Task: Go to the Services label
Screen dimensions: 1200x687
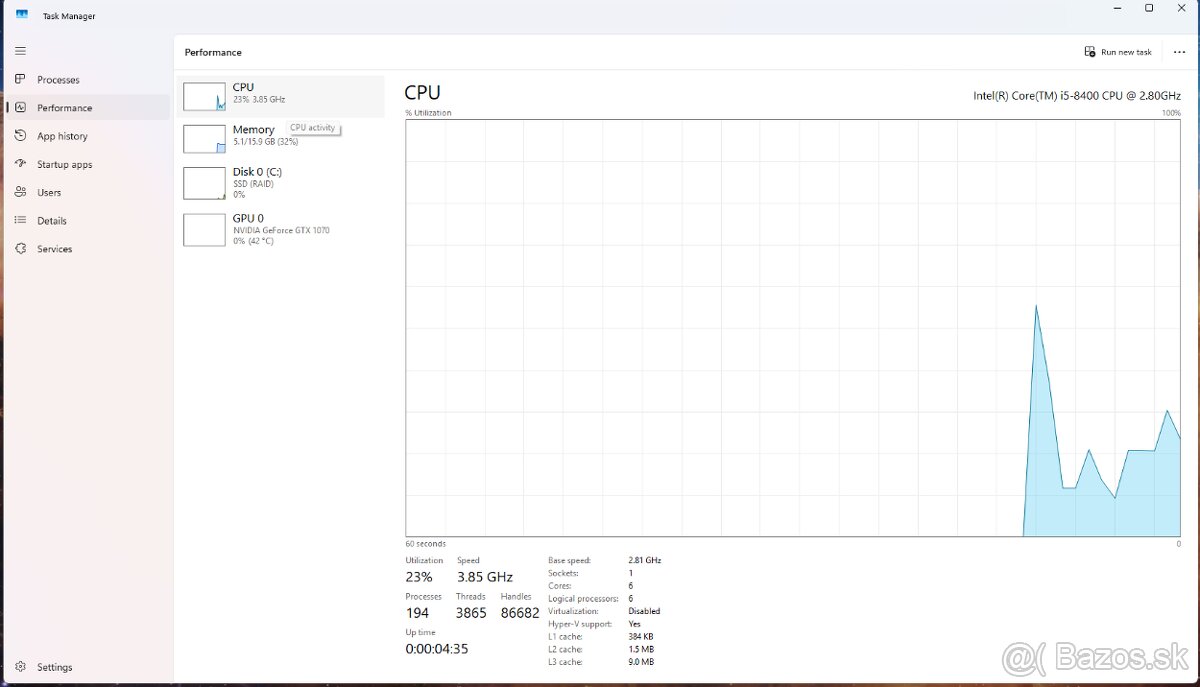Action: pos(55,249)
